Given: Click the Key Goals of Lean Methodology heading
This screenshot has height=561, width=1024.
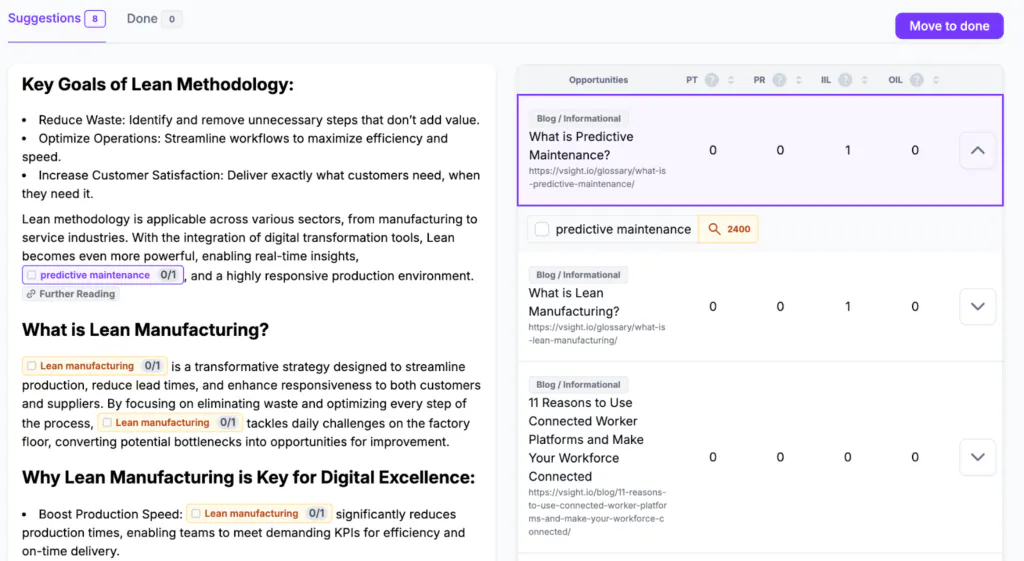Looking at the screenshot, I should [x=158, y=84].
